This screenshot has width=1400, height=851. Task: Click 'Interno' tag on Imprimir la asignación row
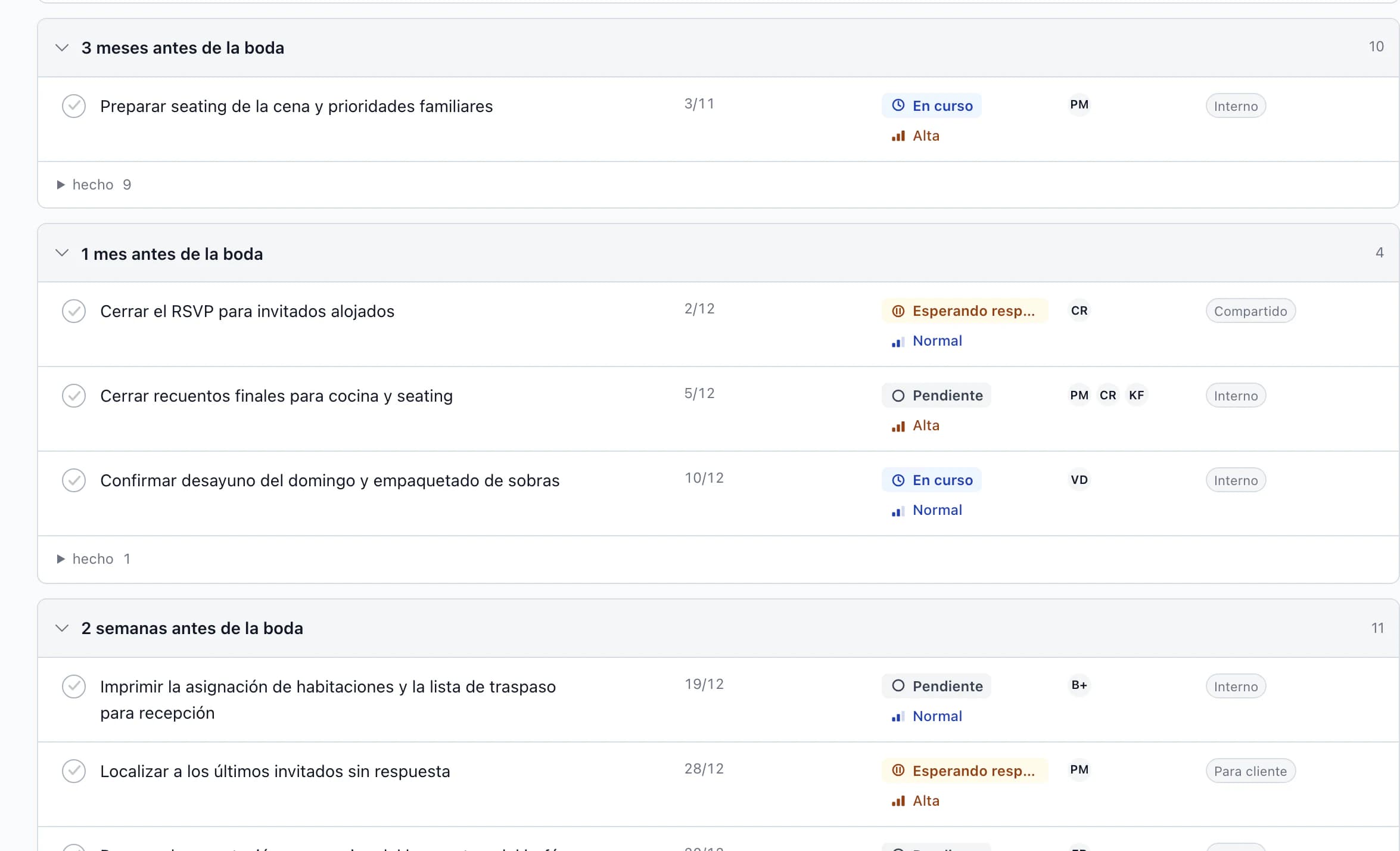[1236, 687]
